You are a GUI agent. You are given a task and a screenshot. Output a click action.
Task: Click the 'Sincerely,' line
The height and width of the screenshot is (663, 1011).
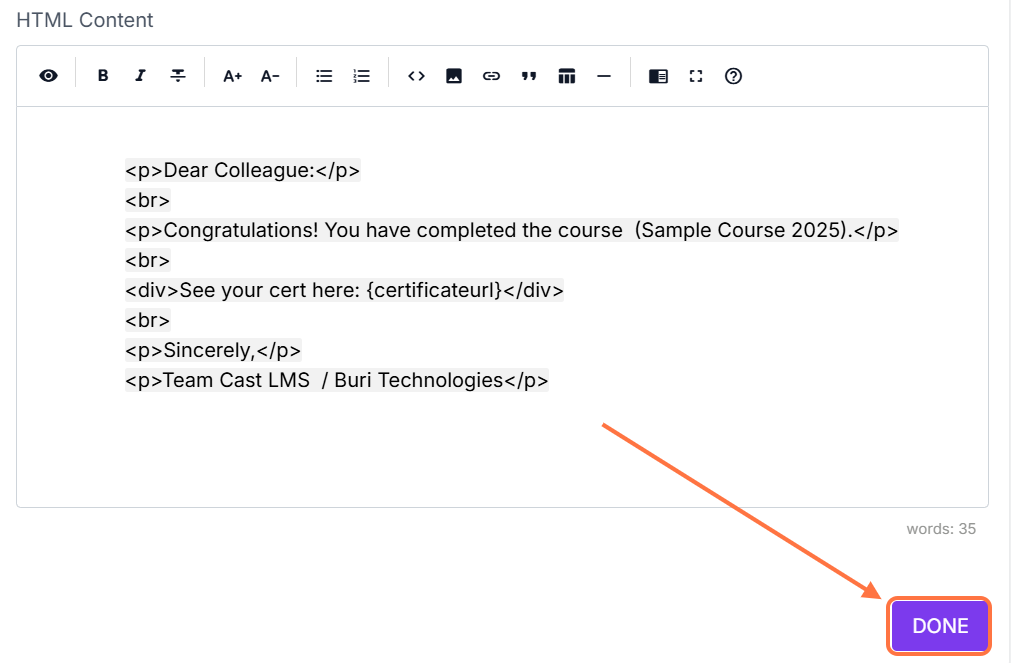click(x=213, y=350)
